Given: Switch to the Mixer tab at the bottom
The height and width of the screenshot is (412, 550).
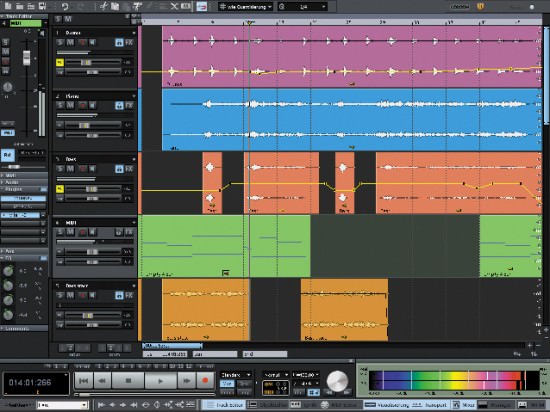Looking at the screenshot, I should pyautogui.click(x=463, y=405).
